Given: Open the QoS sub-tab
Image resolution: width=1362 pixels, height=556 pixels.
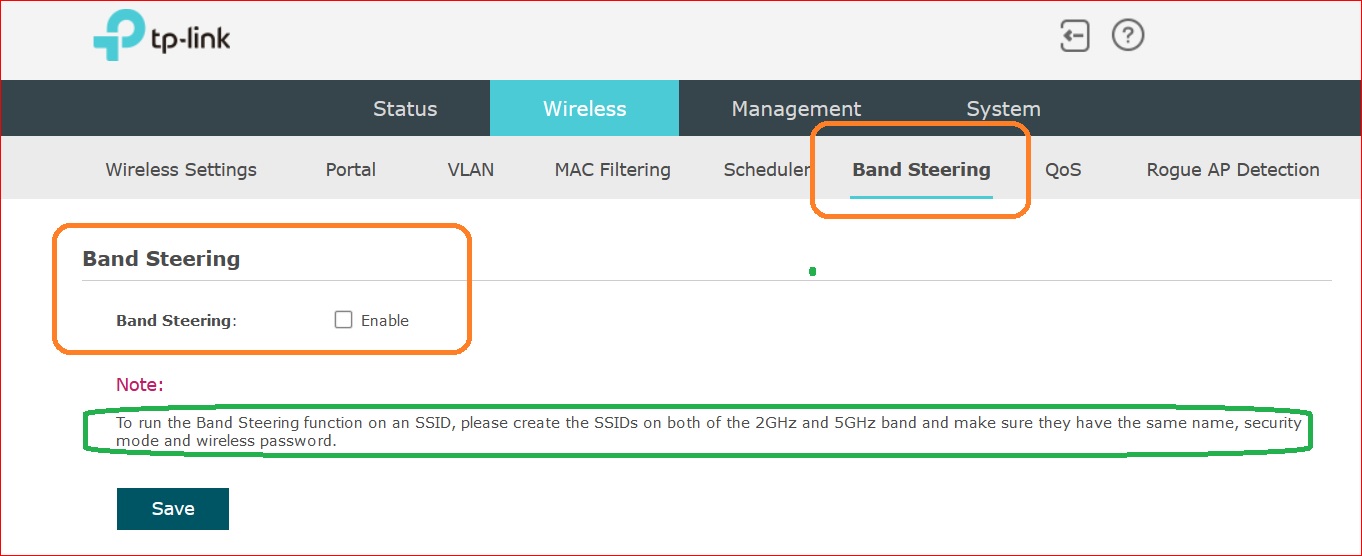Looking at the screenshot, I should 1063,170.
